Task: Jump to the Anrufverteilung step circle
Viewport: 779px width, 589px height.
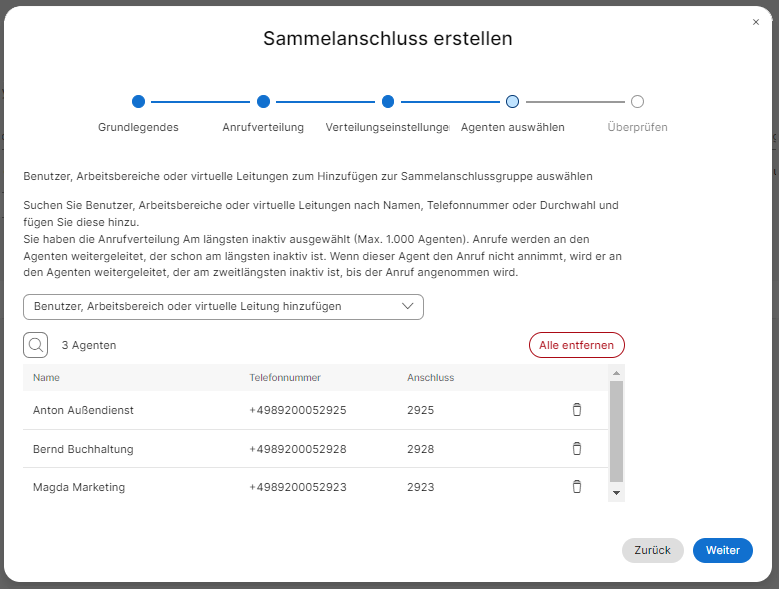Action: click(263, 101)
